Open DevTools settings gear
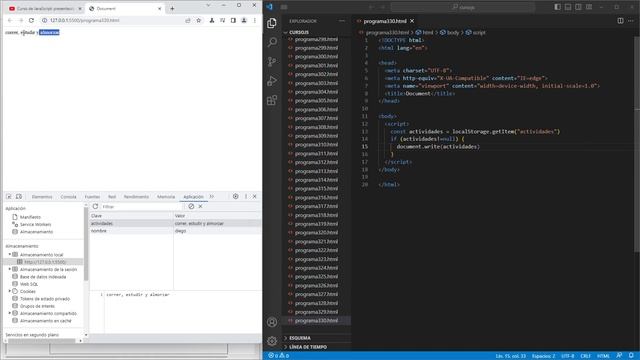 tap(236, 196)
